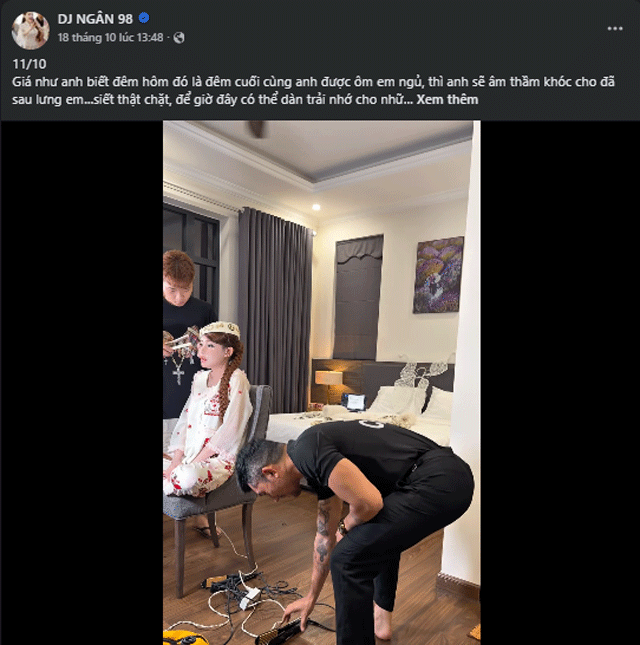Open the post options three-dot menu
The image size is (640, 645).
(614, 29)
